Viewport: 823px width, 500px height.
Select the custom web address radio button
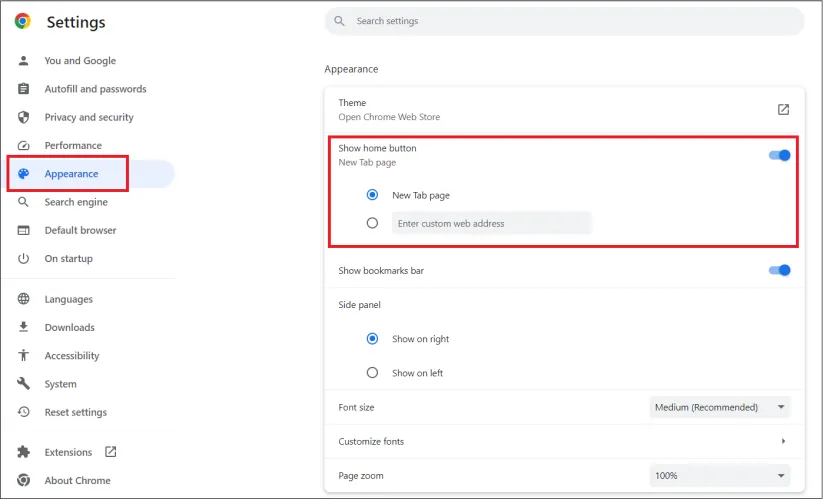tap(372, 223)
